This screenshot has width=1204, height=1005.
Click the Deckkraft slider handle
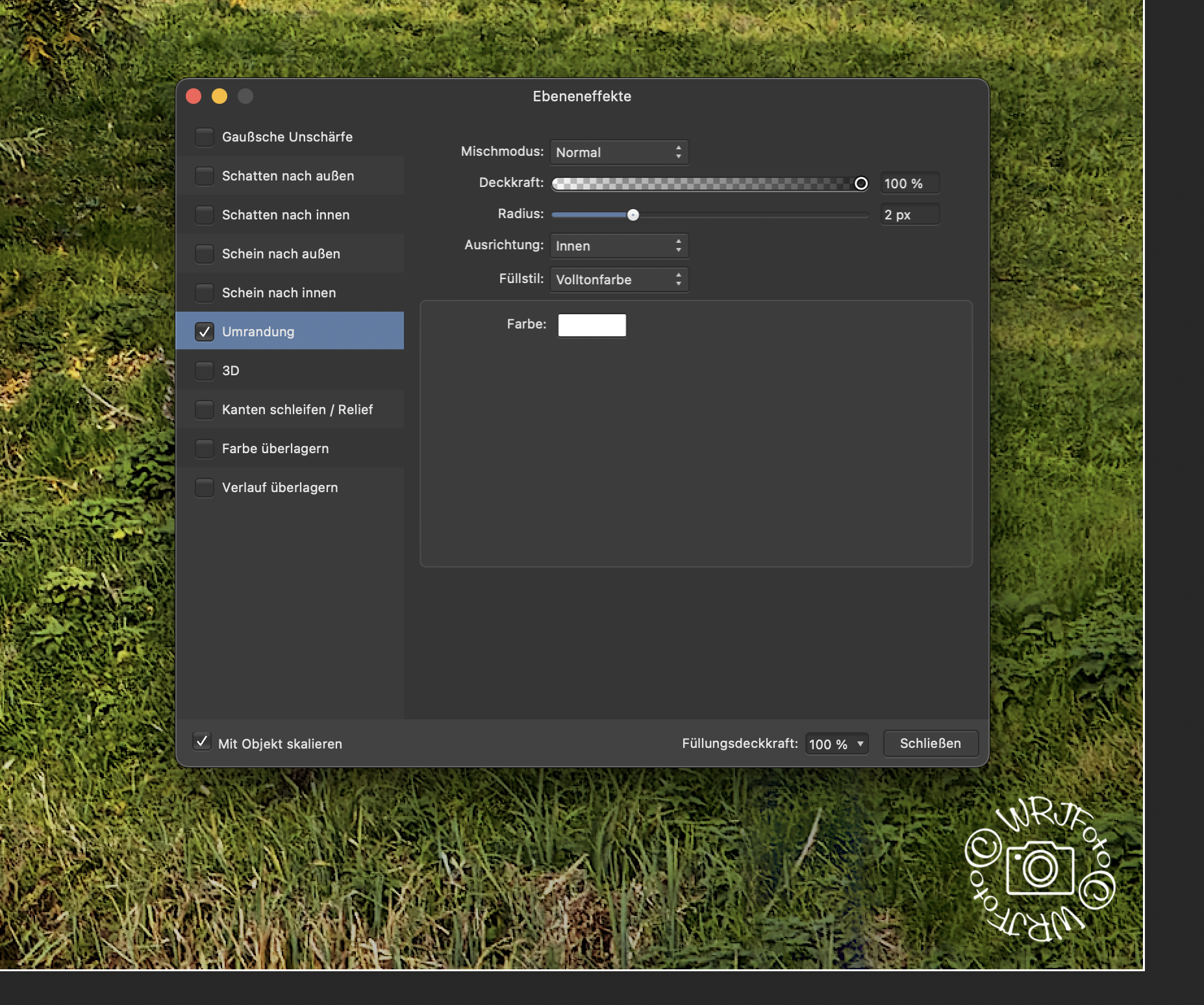click(x=861, y=184)
